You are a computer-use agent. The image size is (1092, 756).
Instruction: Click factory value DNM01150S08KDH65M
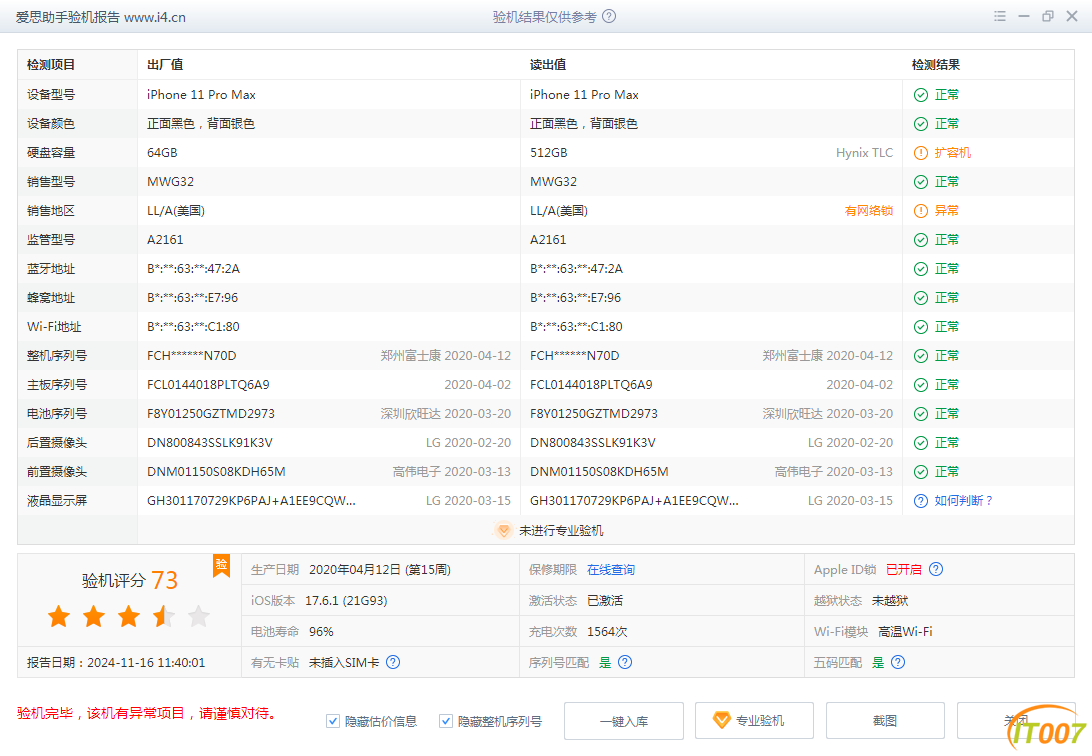pyautogui.click(x=216, y=472)
